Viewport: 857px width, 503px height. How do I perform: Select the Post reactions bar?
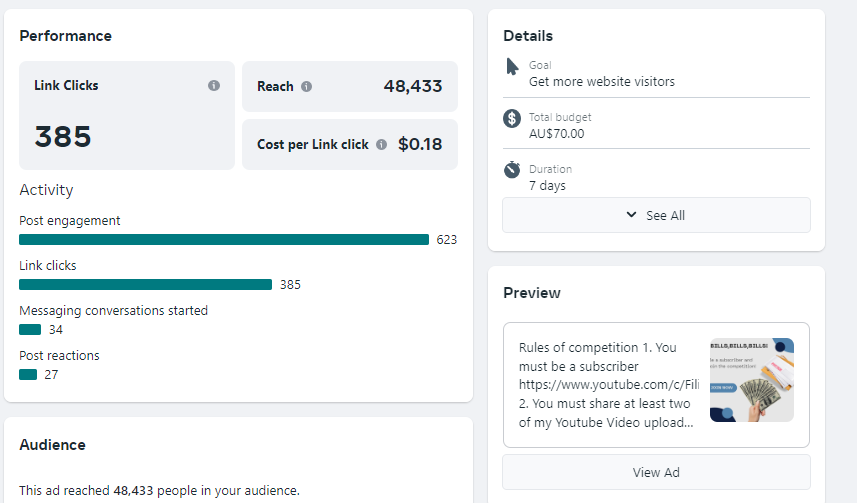click(x=28, y=375)
